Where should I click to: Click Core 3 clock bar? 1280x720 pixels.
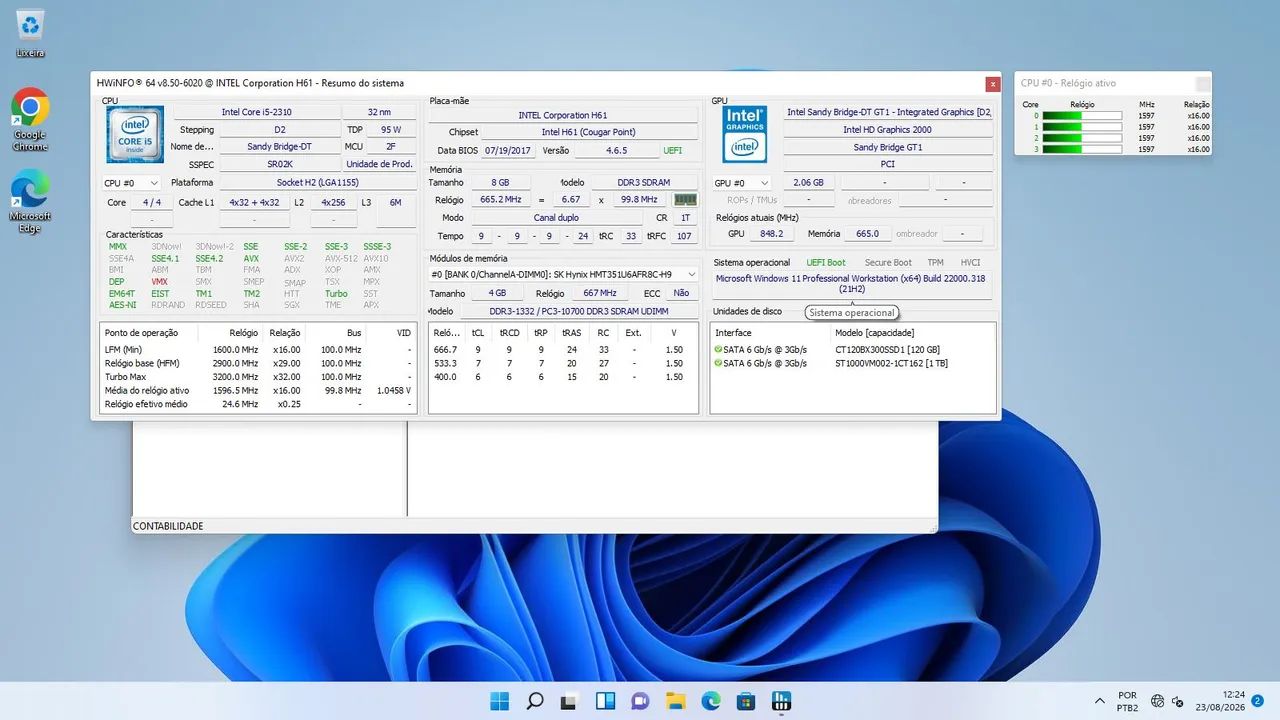pyautogui.click(x=1082, y=149)
